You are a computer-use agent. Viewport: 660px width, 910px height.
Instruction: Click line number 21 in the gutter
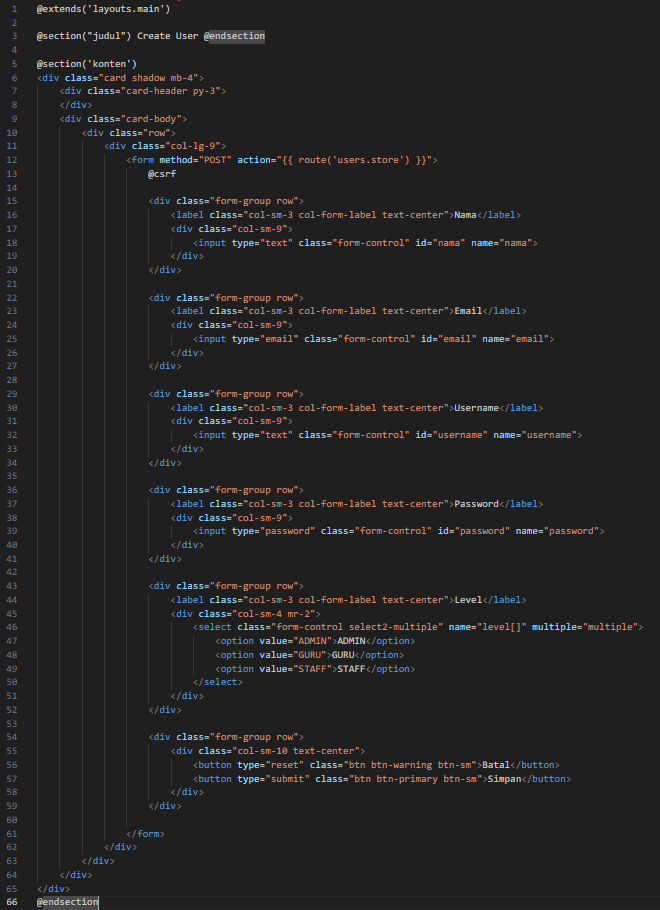click(12, 284)
